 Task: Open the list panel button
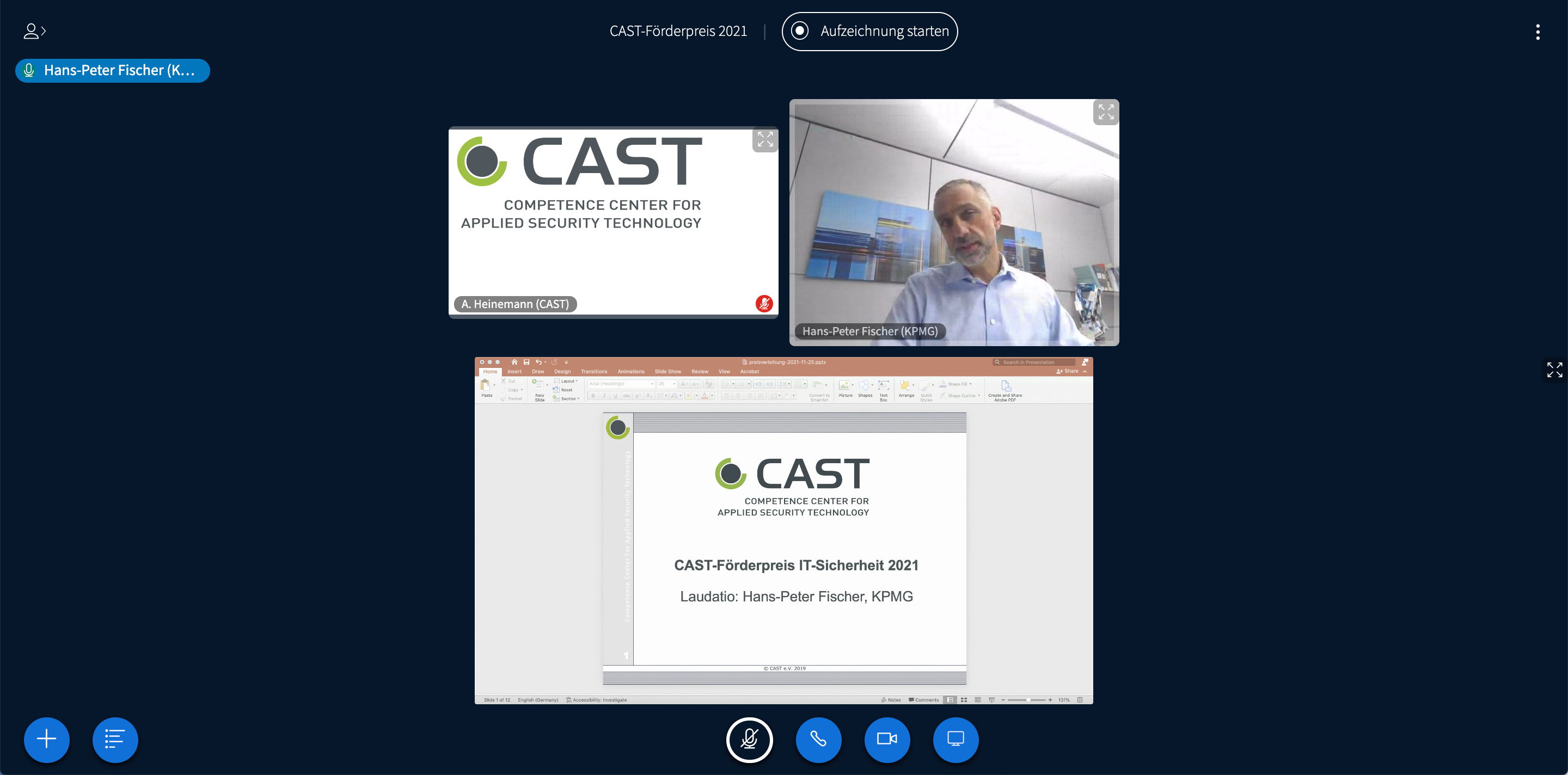point(115,739)
